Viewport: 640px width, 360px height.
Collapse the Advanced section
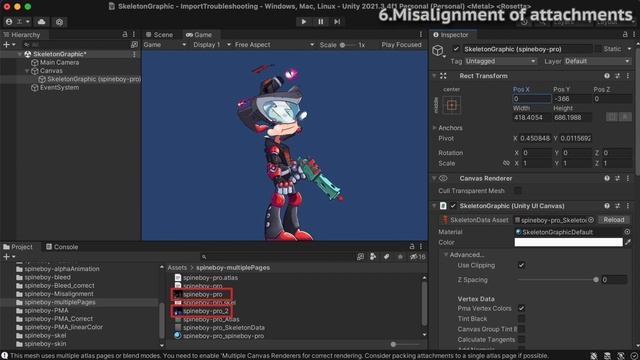coord(446,255)
